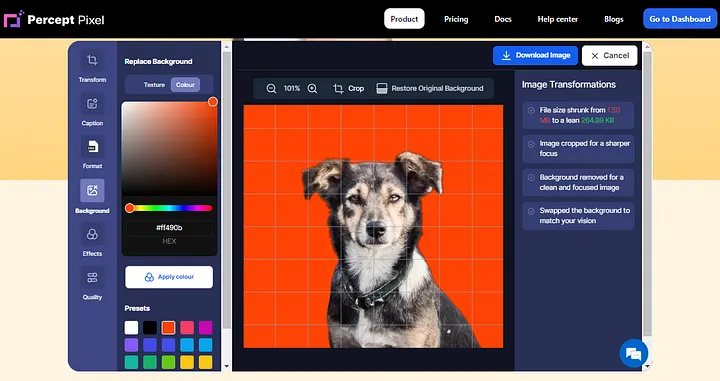
Task: Click the left panel scroll-down arrow
Action: pyautogui.click(x=226, y=366)
